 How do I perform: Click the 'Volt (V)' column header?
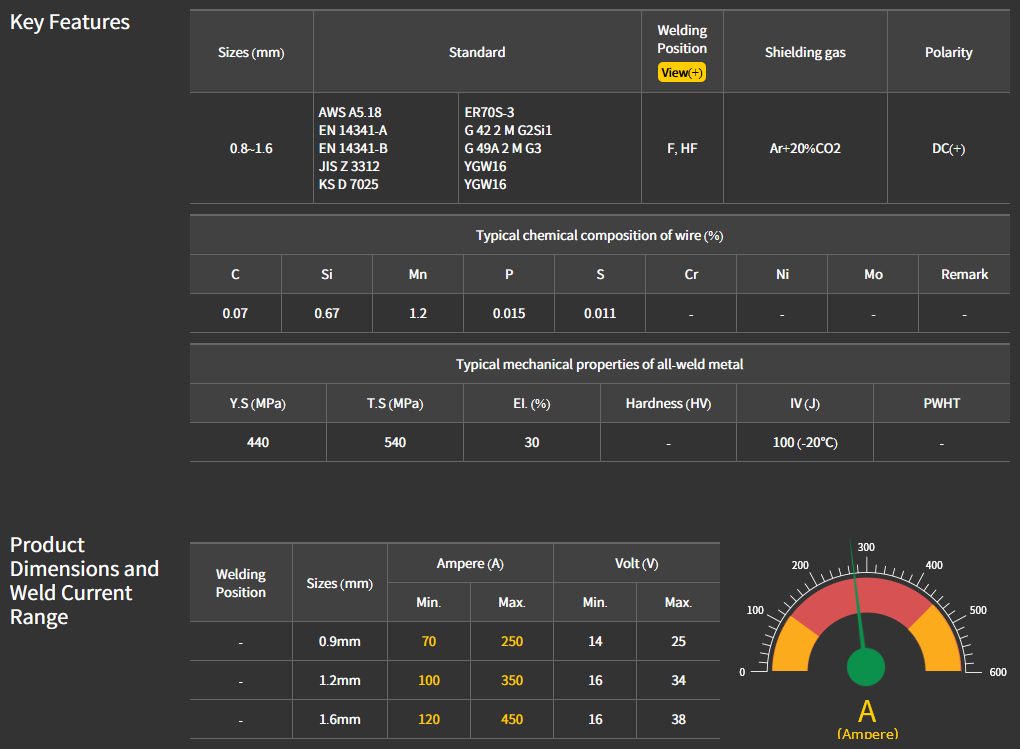click(636, 564)
